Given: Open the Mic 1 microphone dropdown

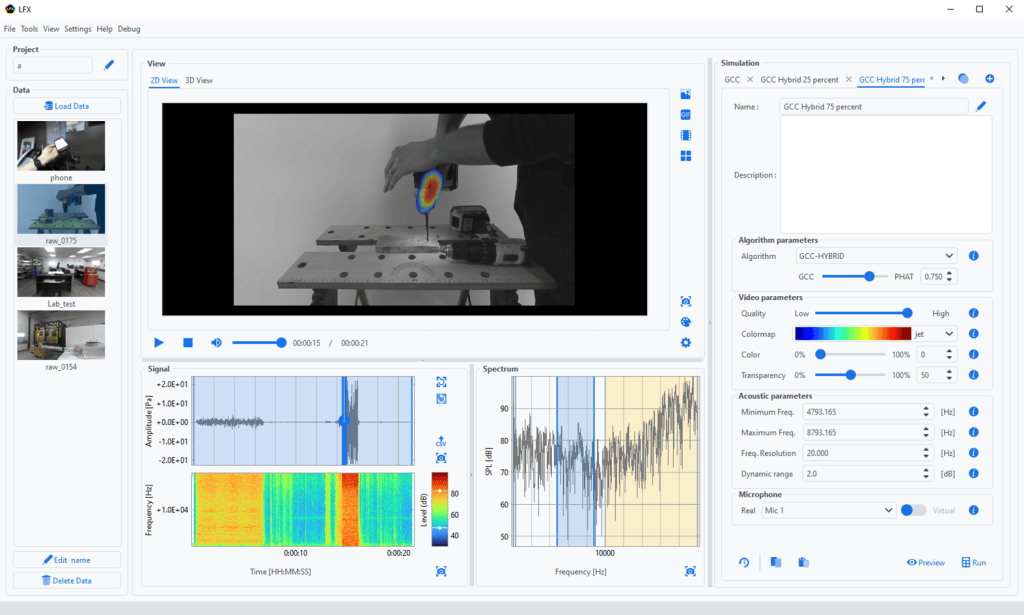Looking at the screenshot, I should click(828, 511).
